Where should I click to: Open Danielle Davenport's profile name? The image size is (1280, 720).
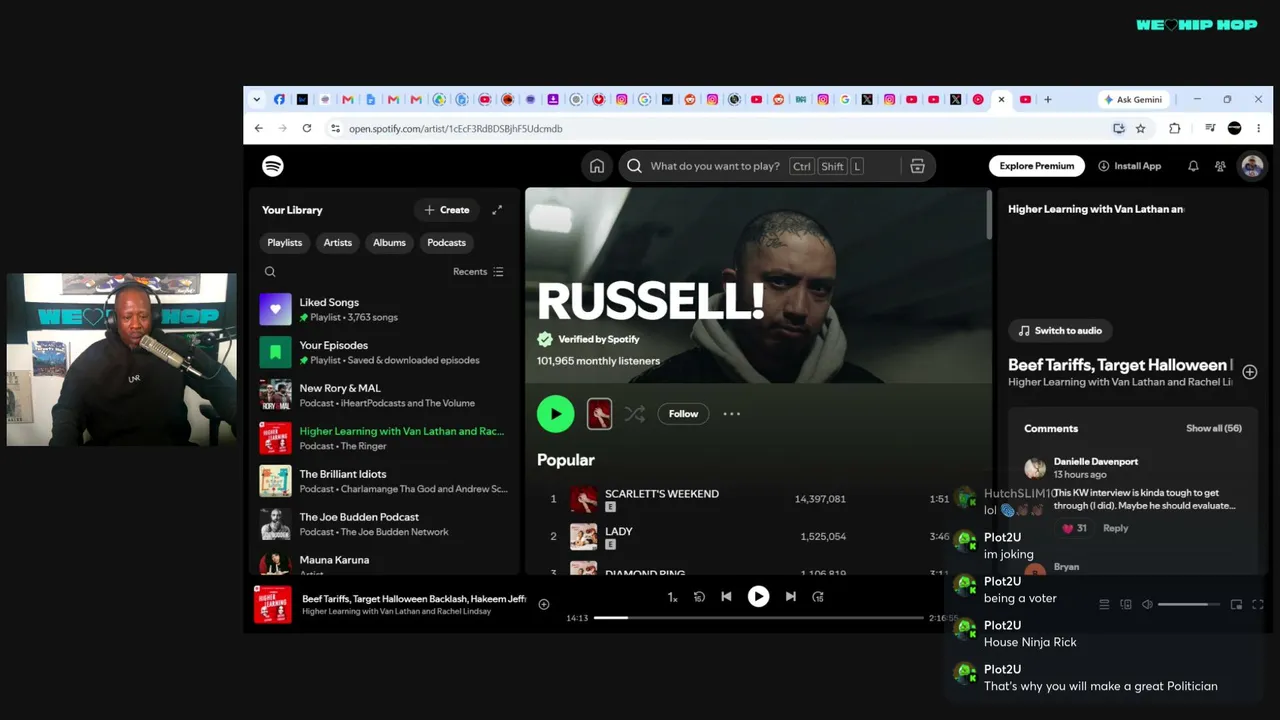click(x=1096, y=462)
